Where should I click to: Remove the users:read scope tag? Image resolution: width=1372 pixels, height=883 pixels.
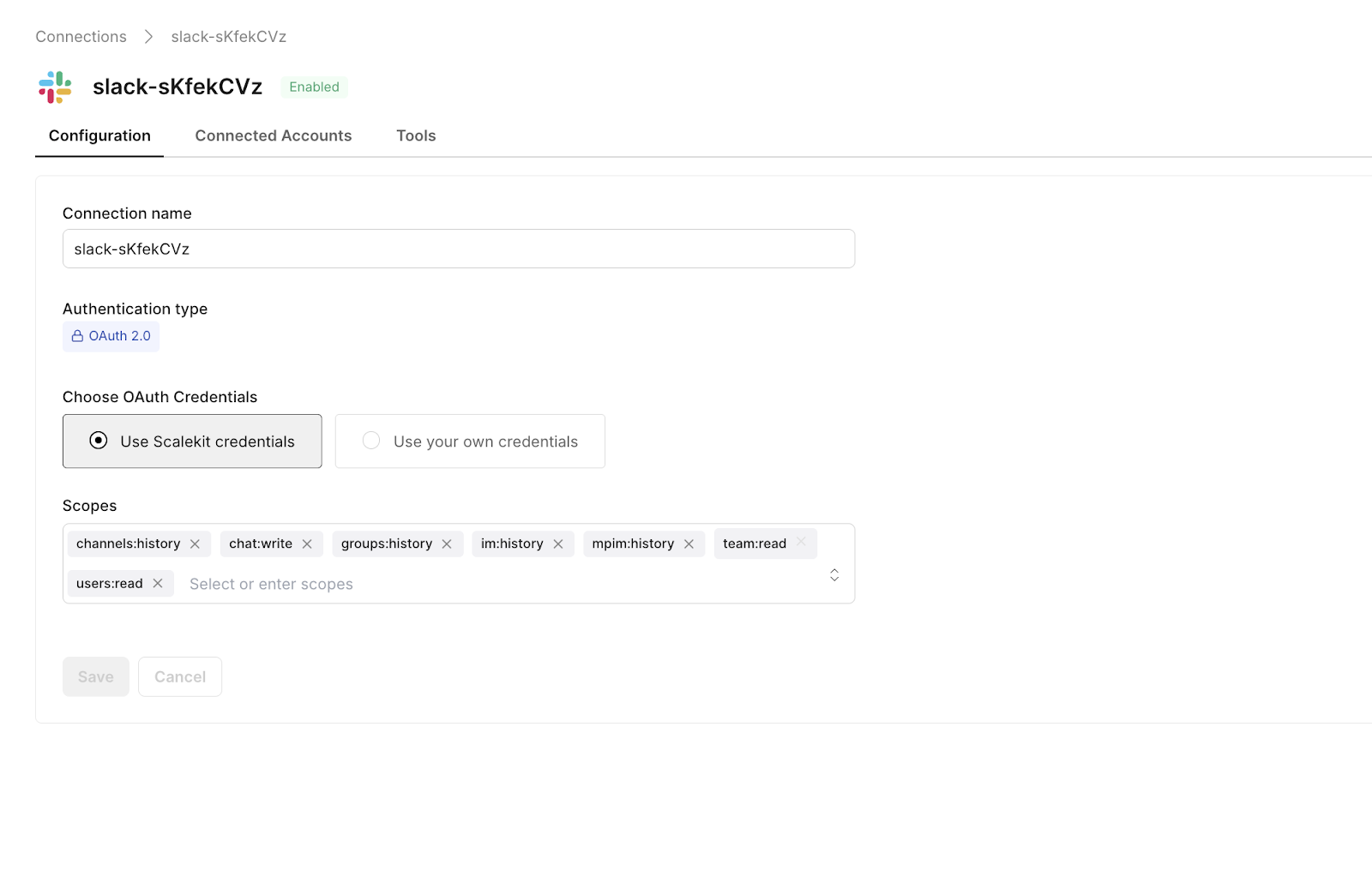158,583
